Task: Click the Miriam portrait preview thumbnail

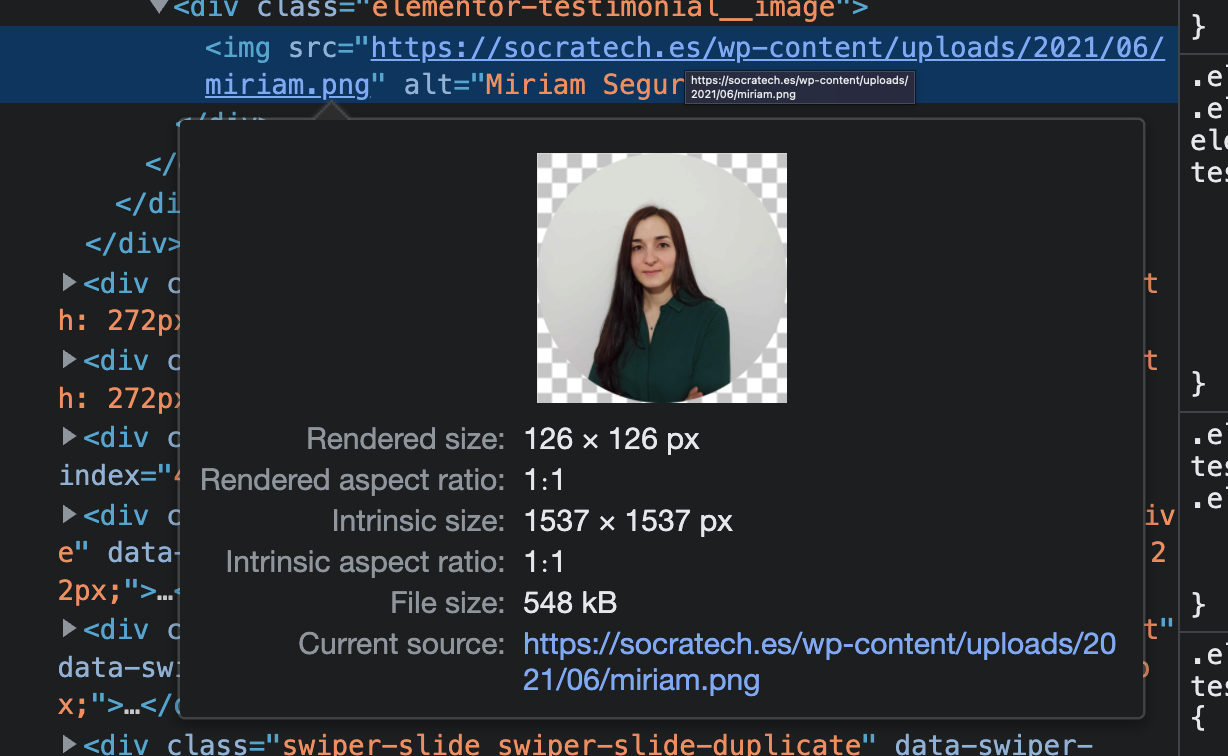Action: coord(662,278)
